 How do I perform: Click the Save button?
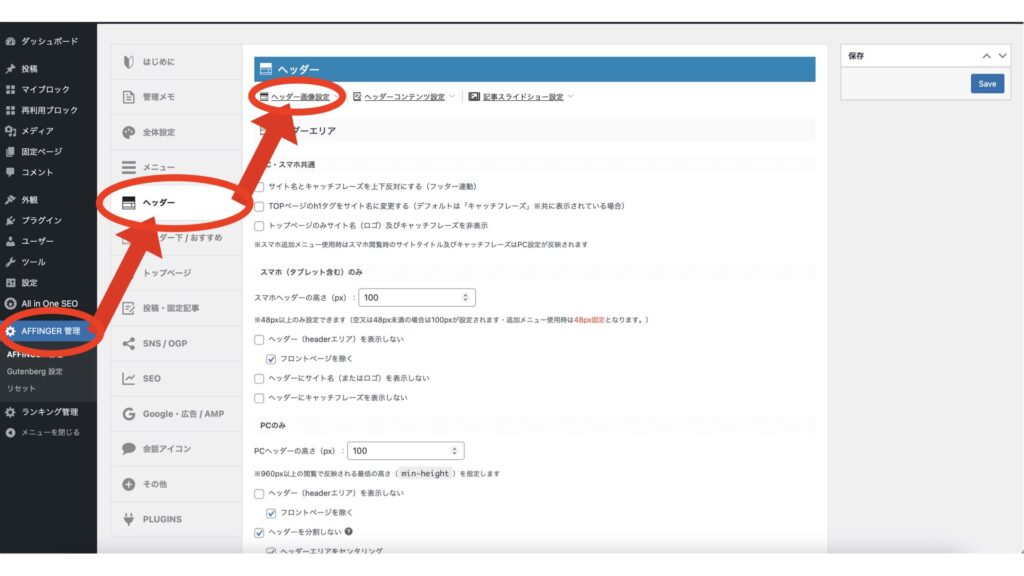point(987,84)
